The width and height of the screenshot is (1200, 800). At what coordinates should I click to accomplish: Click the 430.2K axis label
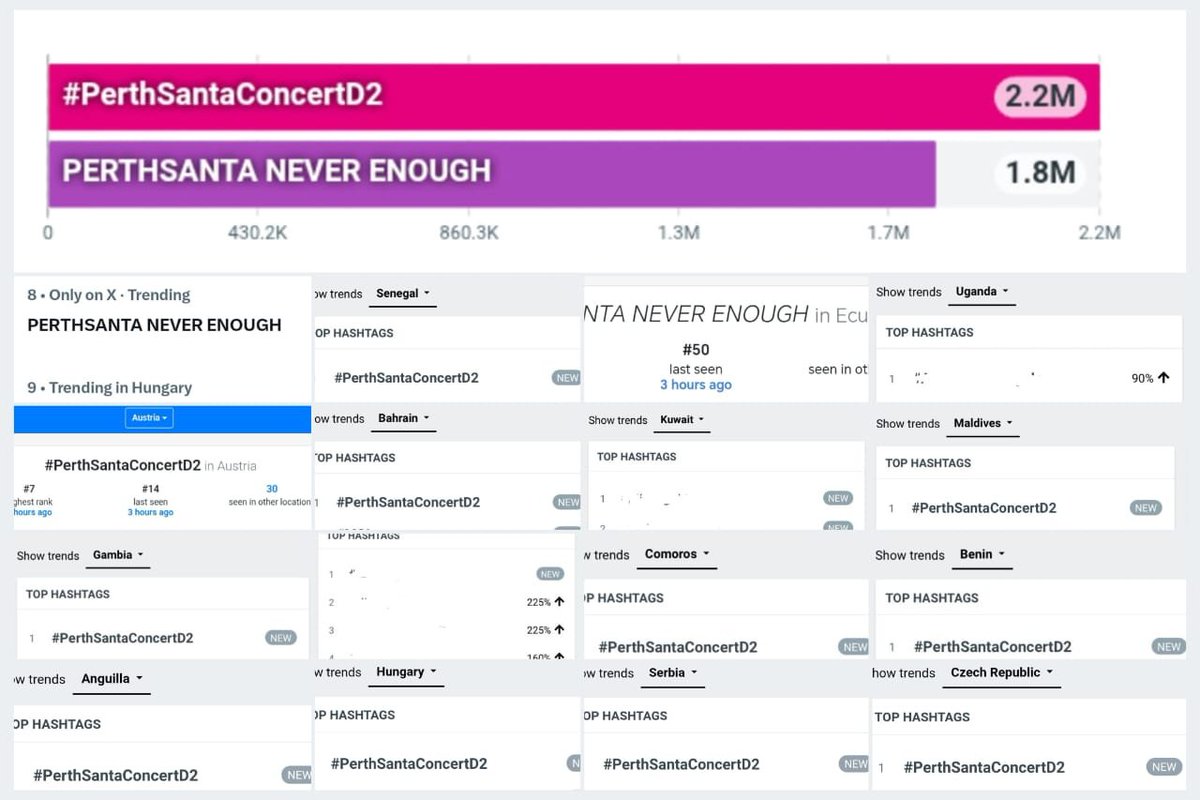[x=258, y=233]
